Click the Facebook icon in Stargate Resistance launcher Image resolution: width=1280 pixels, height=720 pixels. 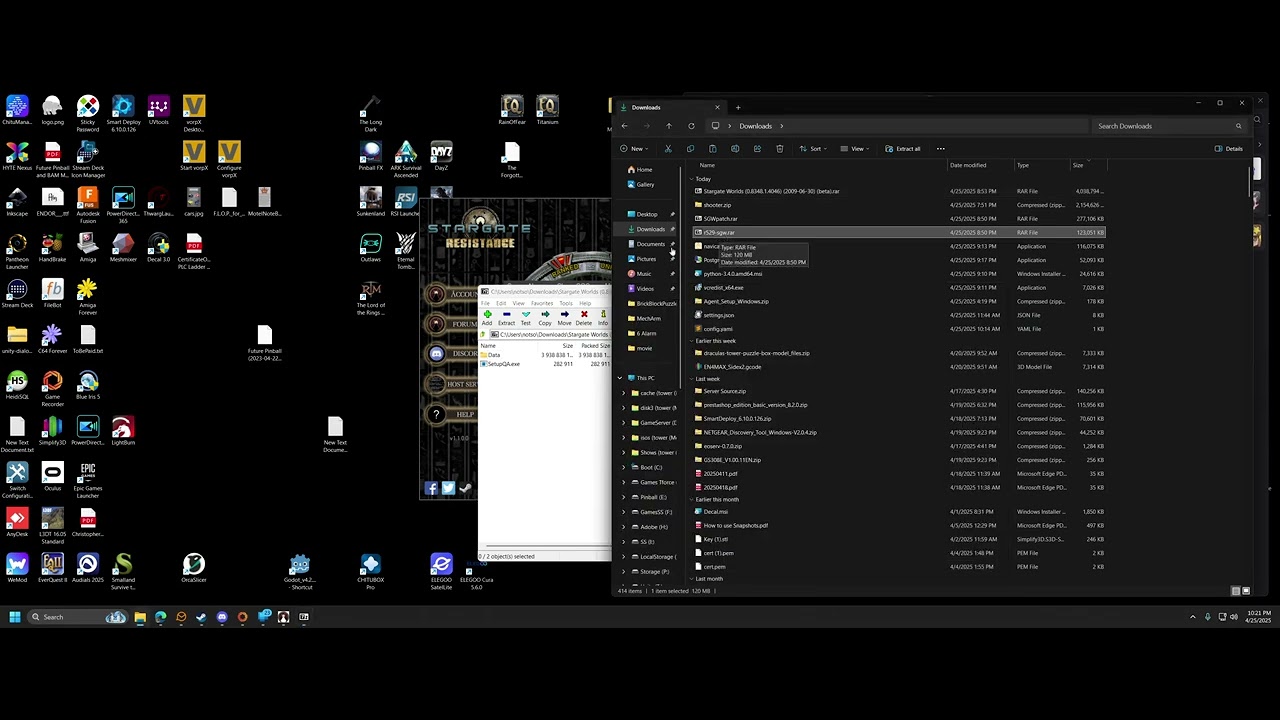coord(431,488)
